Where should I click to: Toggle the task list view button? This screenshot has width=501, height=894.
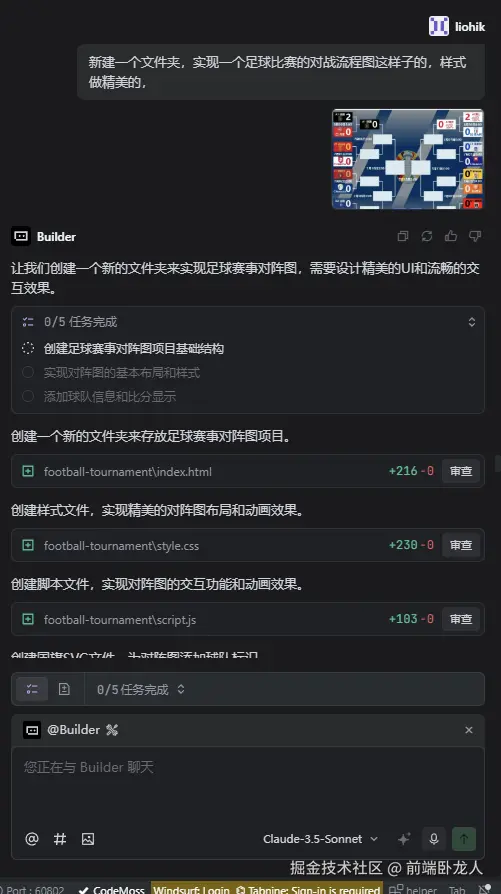pos(32,689)
